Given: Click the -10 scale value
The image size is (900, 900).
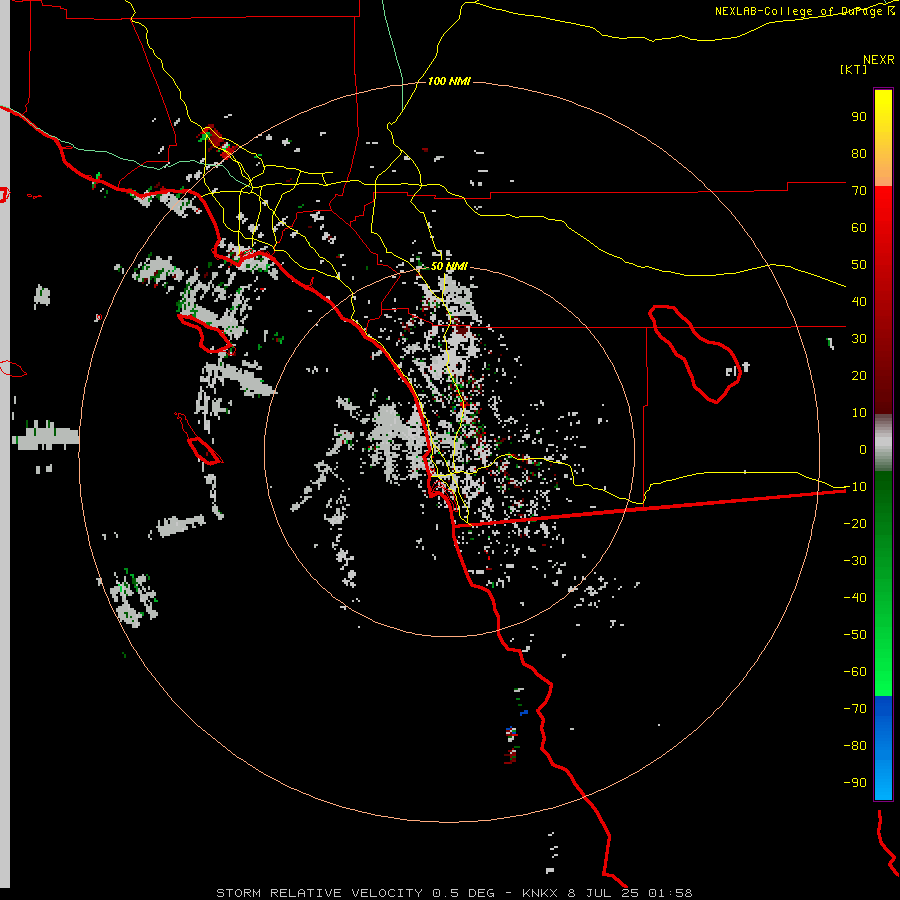Looking at the screenshot, I should point(855,487).
